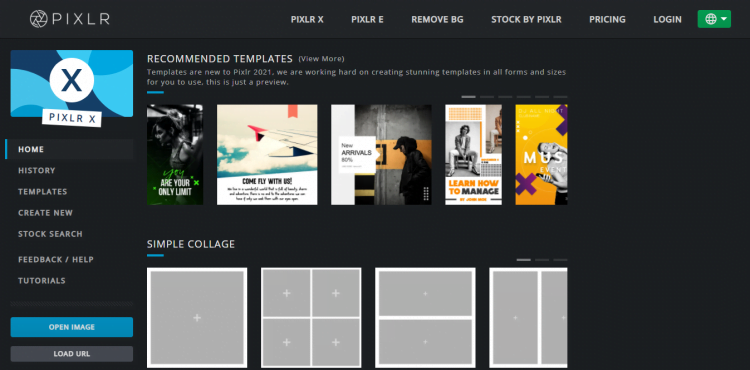Open 'Come Fly With Us' template
This screenshot has width=750, height=370.
(x=267, y=154)
